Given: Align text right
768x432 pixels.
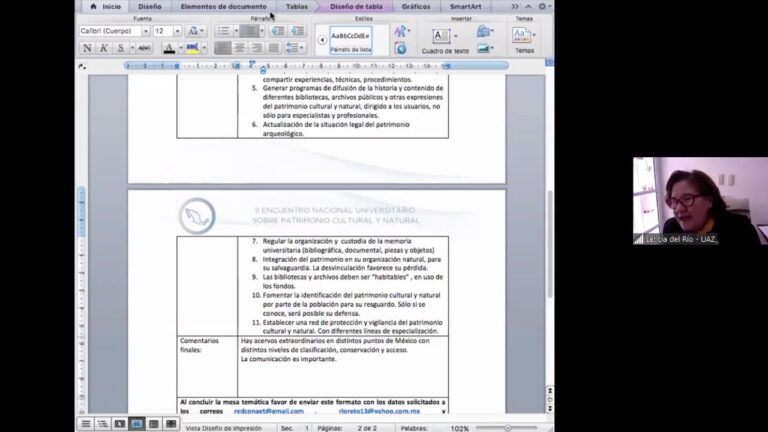Looking at the screenshot, I should coord(257,48).
